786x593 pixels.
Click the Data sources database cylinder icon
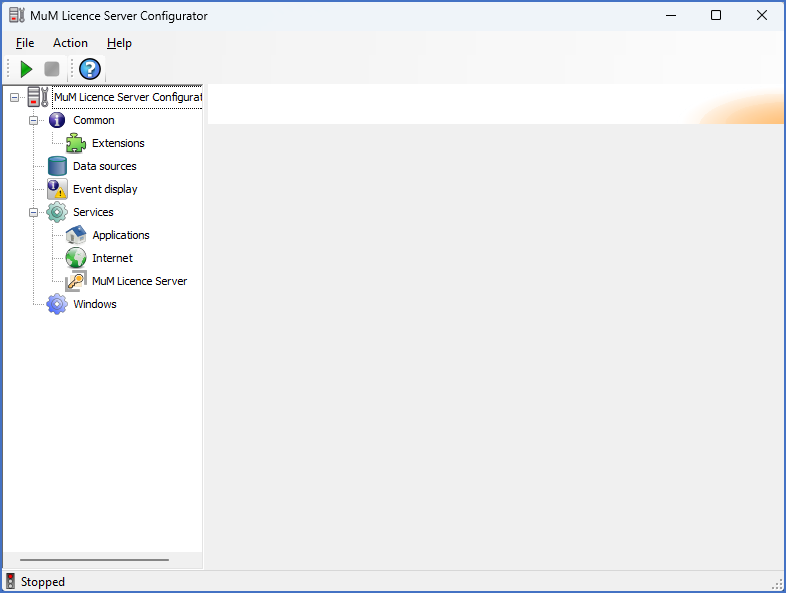click(x=57, y=166)
